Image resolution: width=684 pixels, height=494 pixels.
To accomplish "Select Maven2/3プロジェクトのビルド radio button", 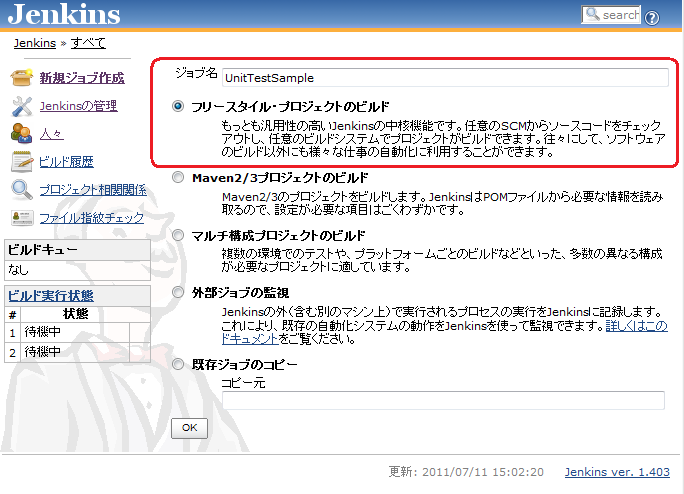I will pyautogui.click(x=178, y=177).
